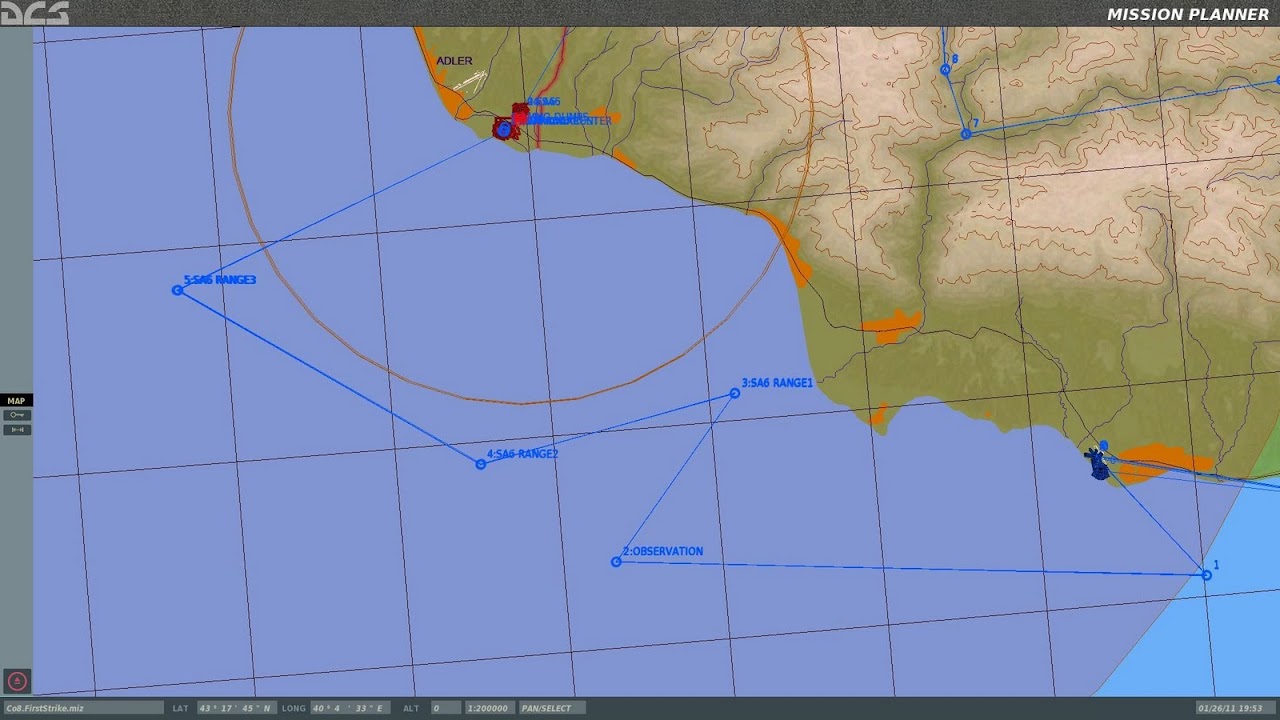Click the 5:SA6 RANGE3 waypoint label text

click(x=220, y=280)
